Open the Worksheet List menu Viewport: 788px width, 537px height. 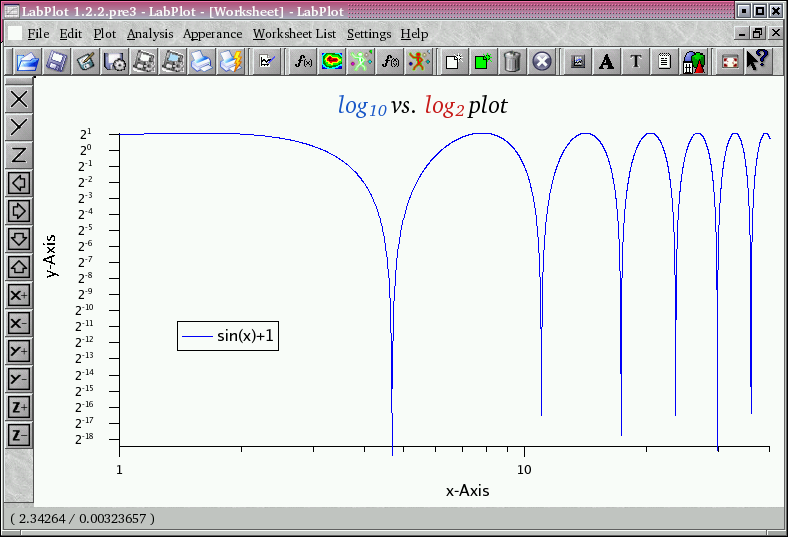point(294,34)
